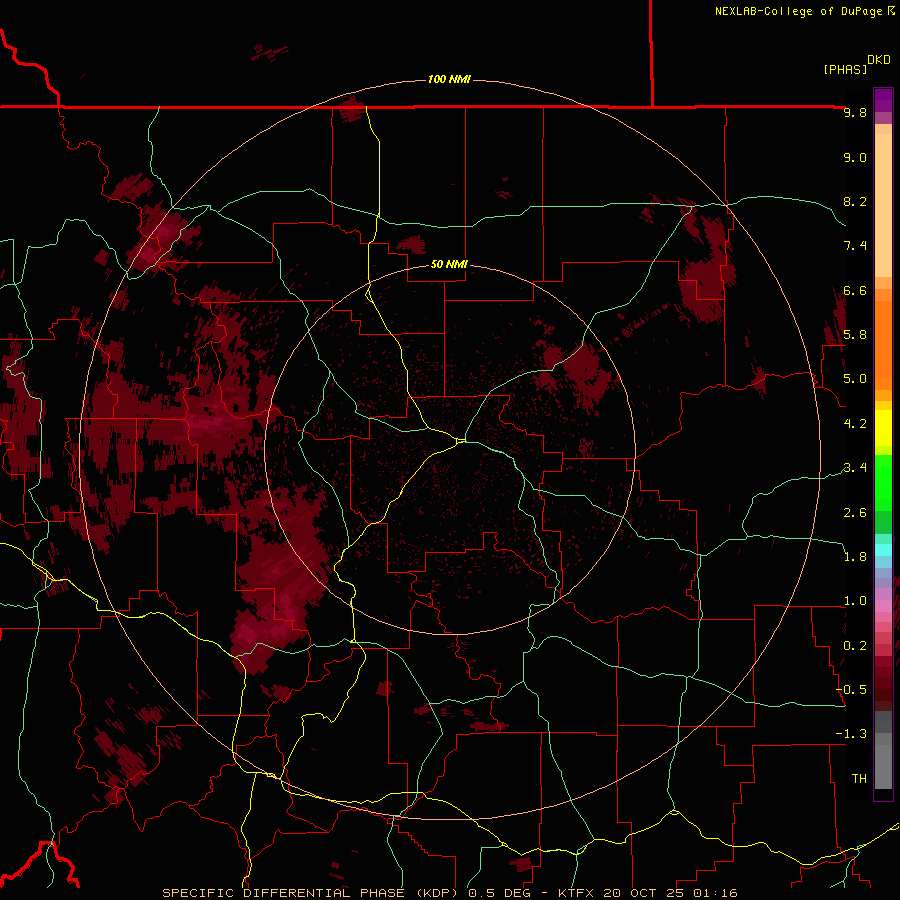Click the 9.8 color scale value
This screenshot has width=900, height=900.
[x=855, y=112]
